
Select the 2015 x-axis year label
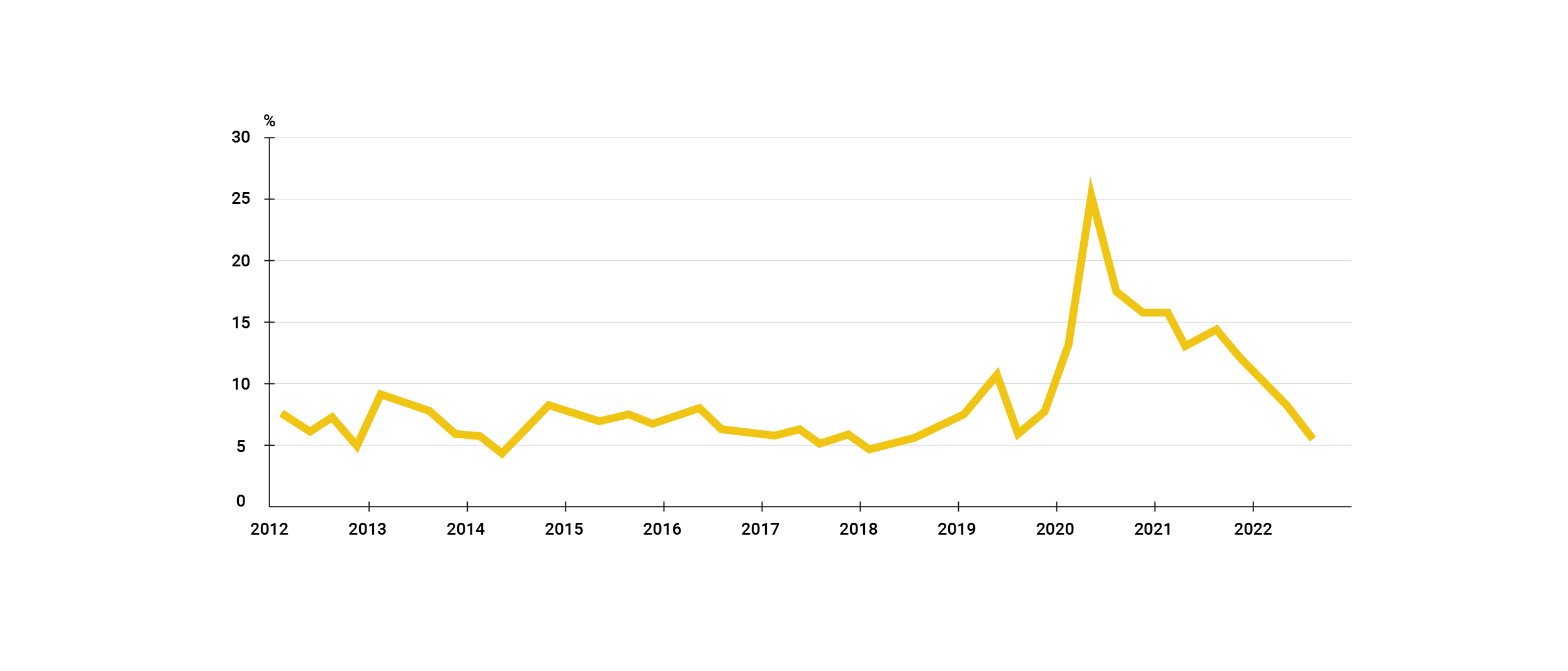[564, 530]
